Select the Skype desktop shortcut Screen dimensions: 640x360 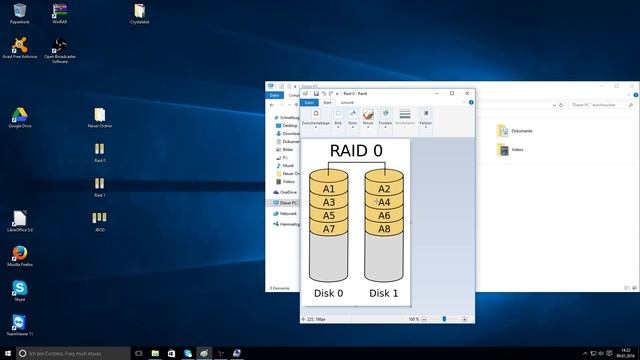point(20,291)
